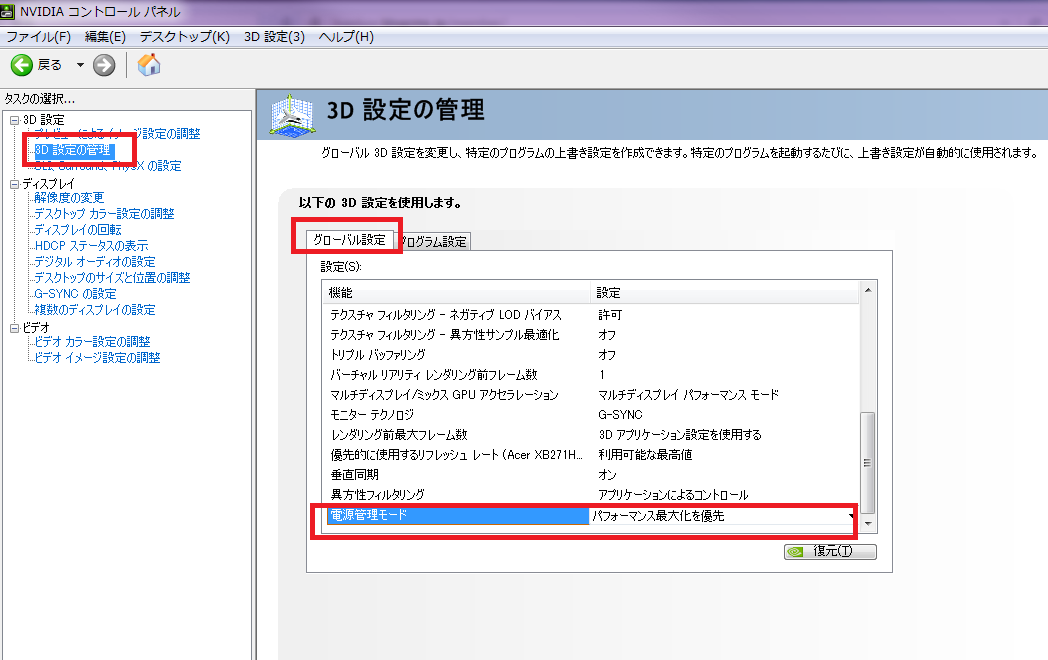Click the settings list scroll-down arrow
This screenshot has height=660, width=1048.
[x=868, y=524]
